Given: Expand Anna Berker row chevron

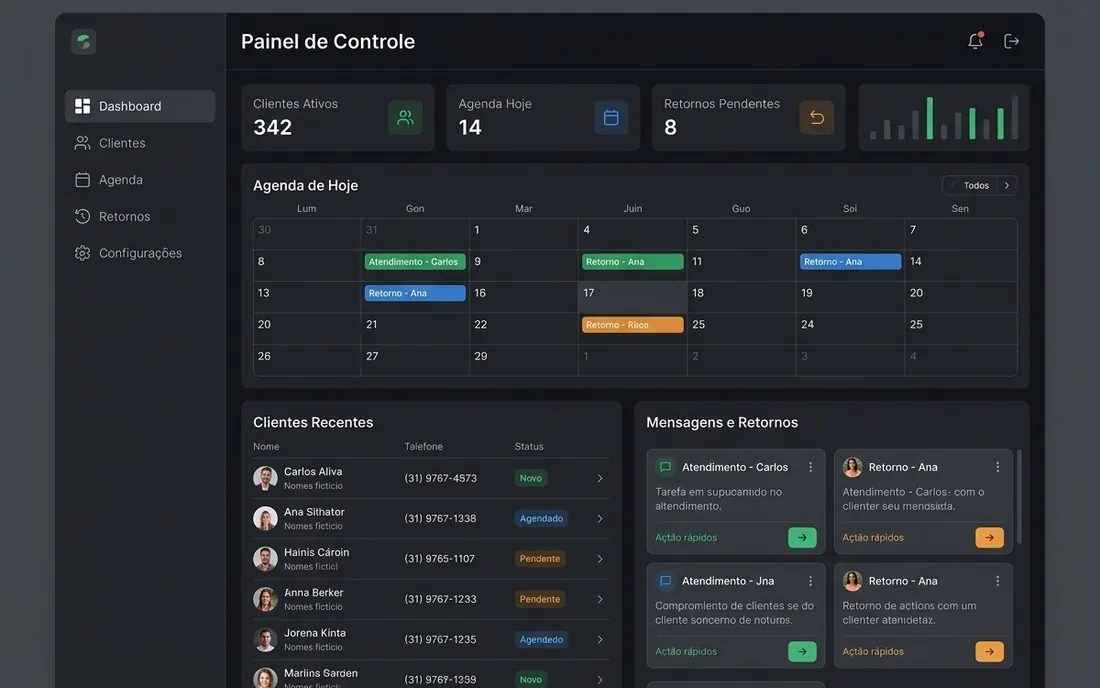Looking at the screenshot, I should [x=600, y=600].
